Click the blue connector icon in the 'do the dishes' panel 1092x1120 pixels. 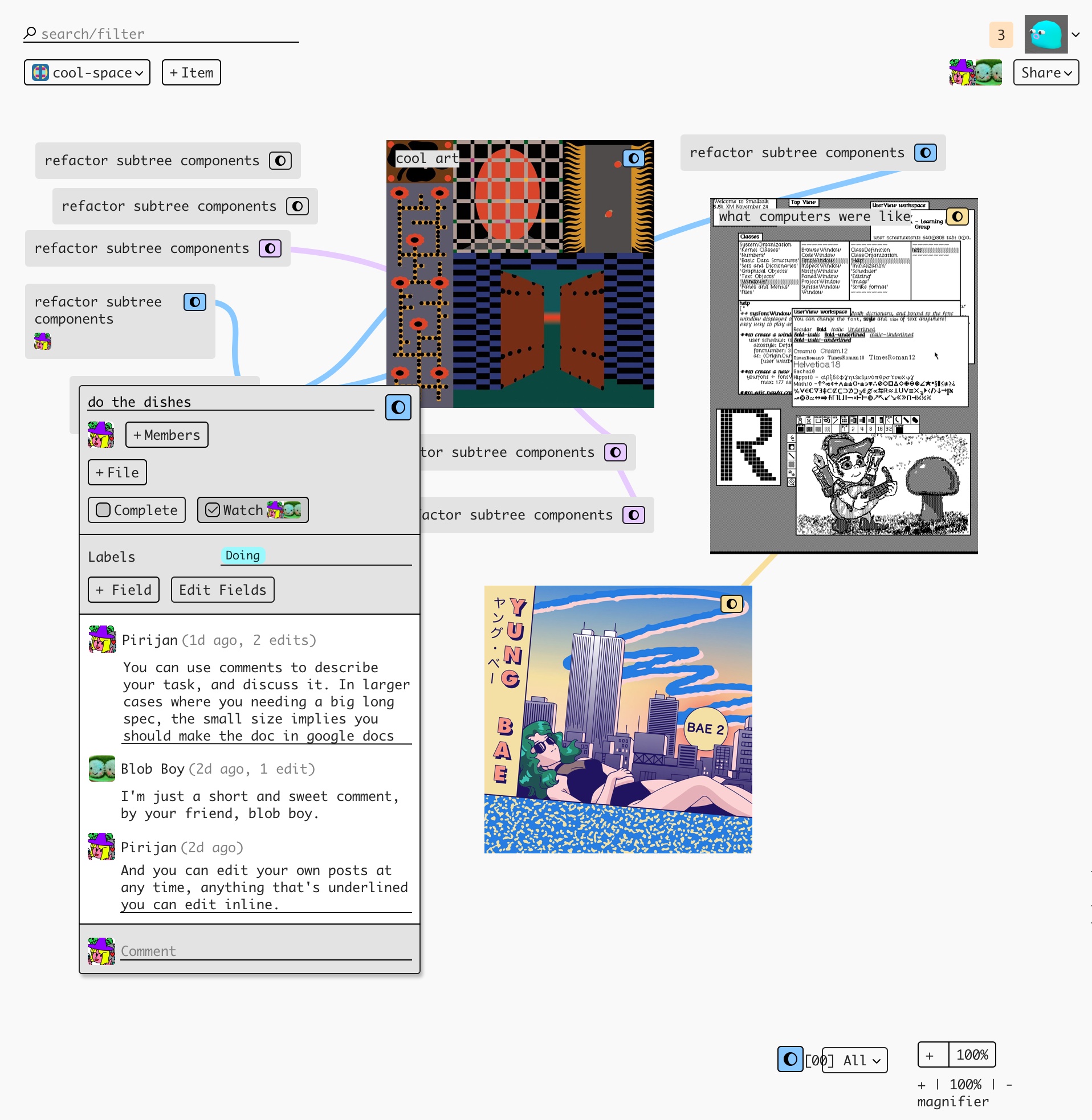click(x=398, y=408)
